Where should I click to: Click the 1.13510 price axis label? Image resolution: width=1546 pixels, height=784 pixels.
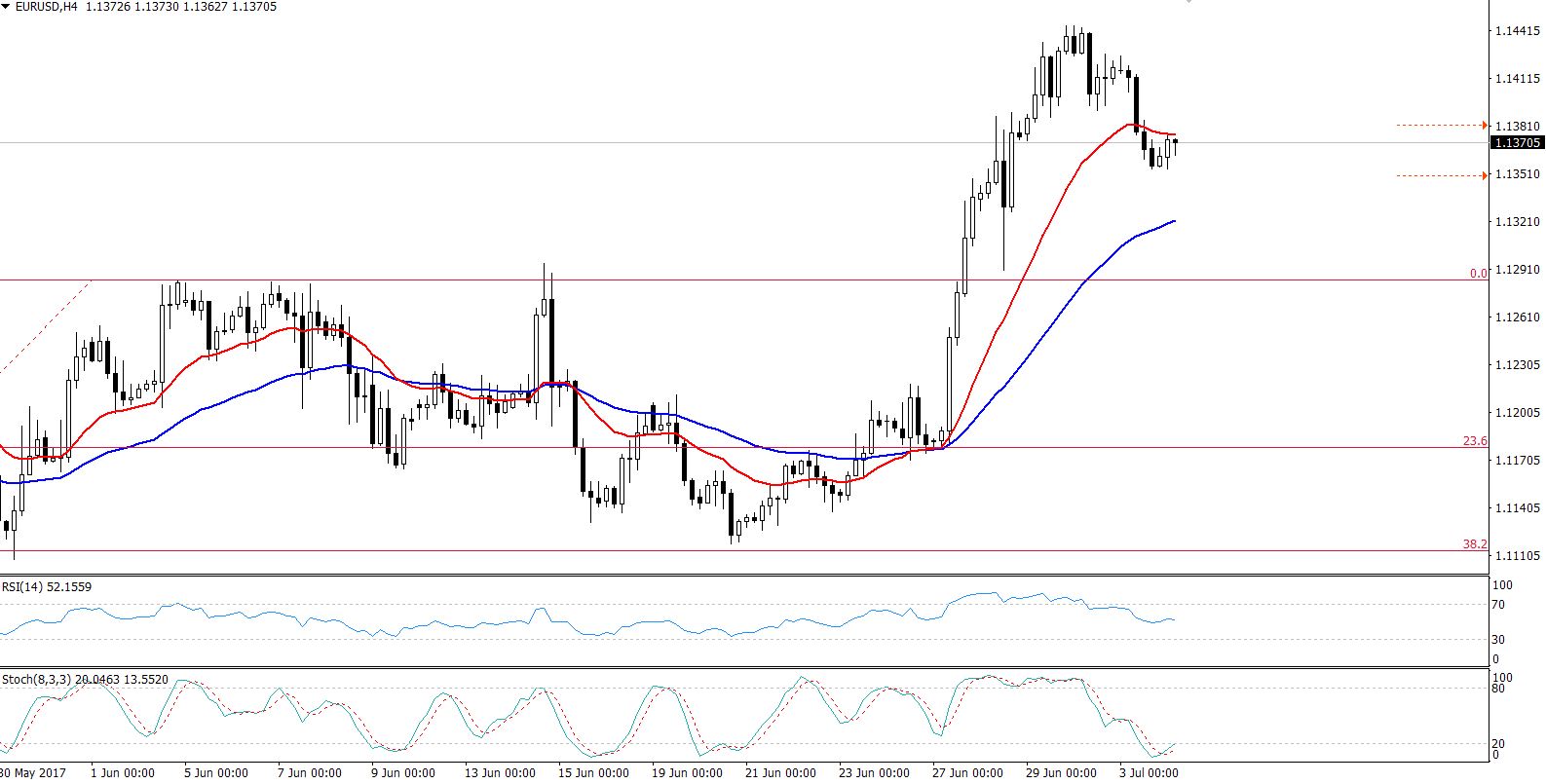click(1518, 174)
